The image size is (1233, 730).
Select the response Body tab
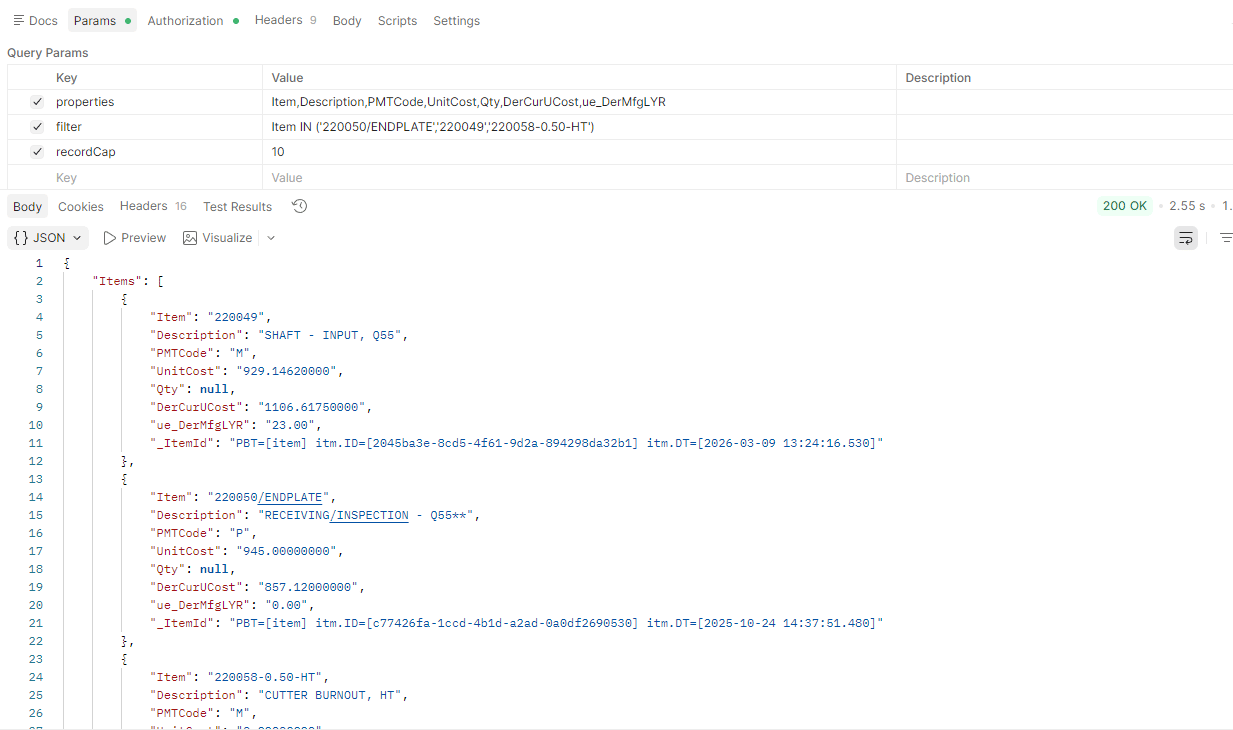pos(28,207)
